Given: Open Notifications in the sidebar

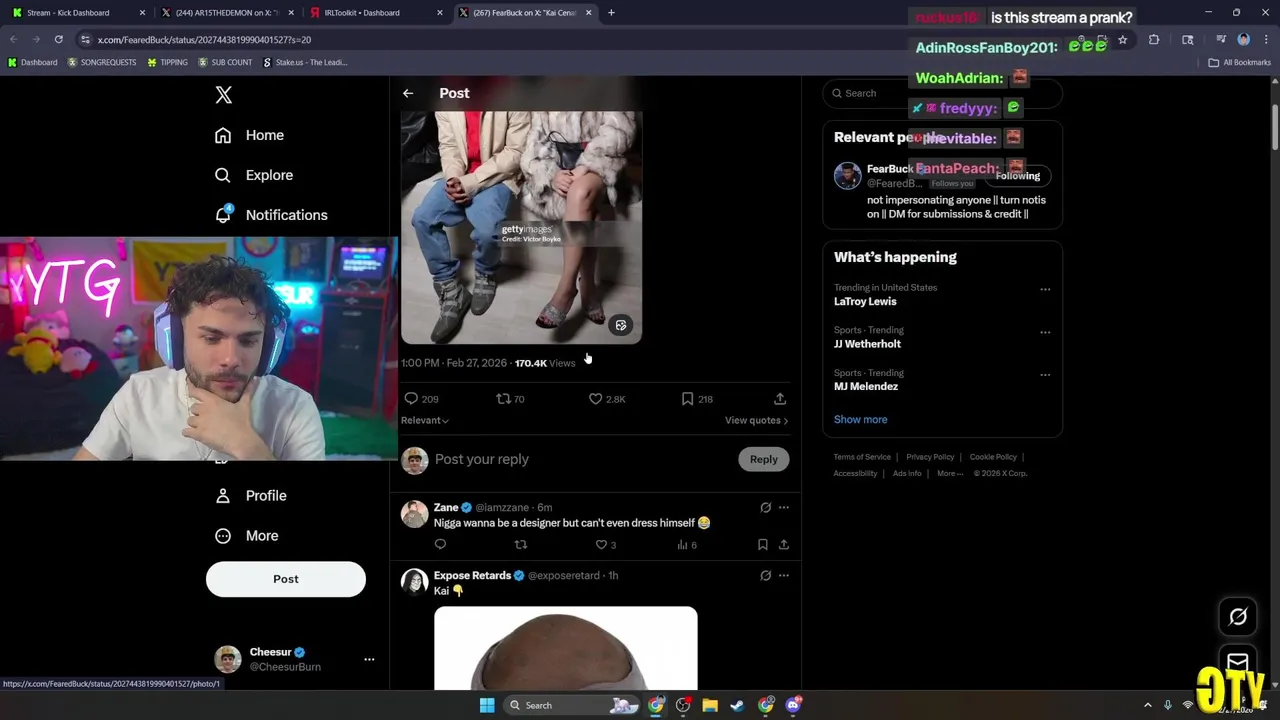Looking at the screenshot, I should (271, 215).
